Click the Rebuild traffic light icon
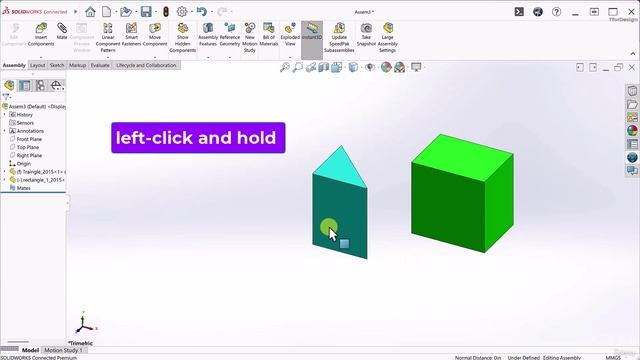This screenshot has width=640, height=360. point(166,12)
